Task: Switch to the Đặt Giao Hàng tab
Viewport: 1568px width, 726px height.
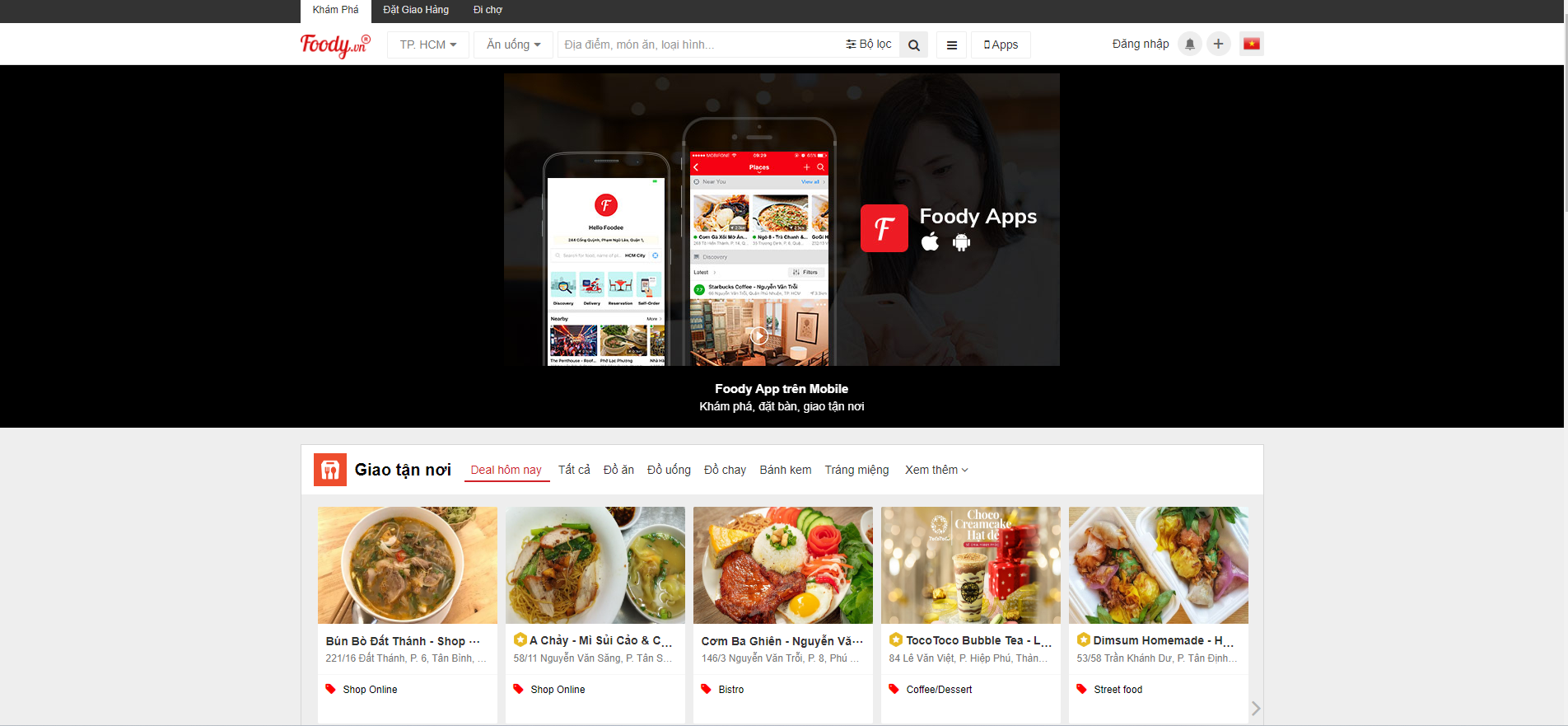Action: 416,10
